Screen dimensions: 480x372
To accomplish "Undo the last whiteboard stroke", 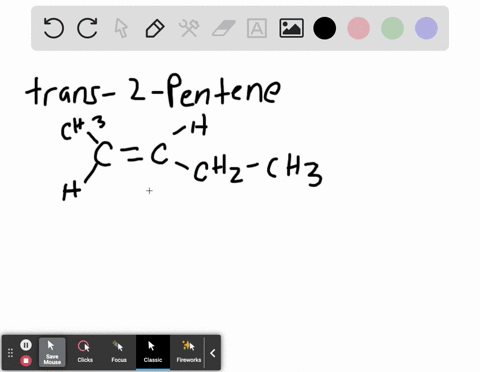I will pyautogui.click(x=54, y=28).
